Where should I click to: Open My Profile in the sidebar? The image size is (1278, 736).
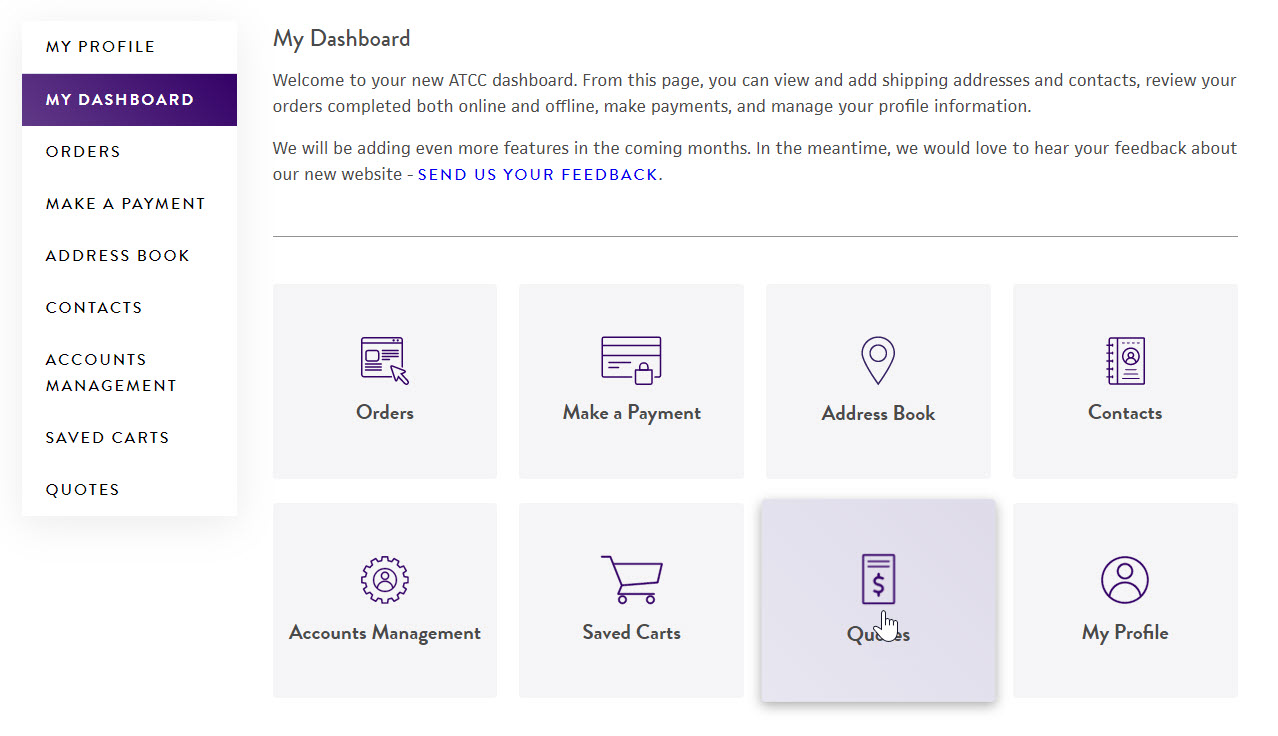100,47
